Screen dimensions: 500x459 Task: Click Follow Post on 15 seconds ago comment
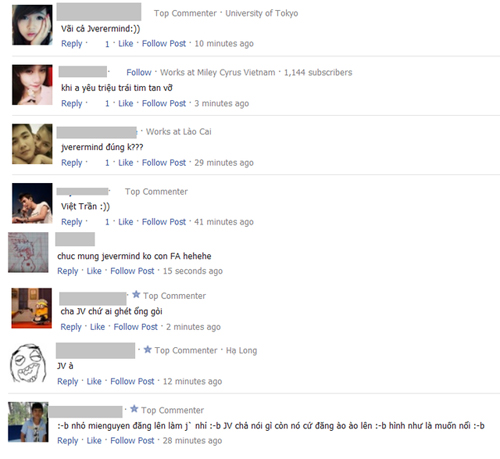click(132, 271)
